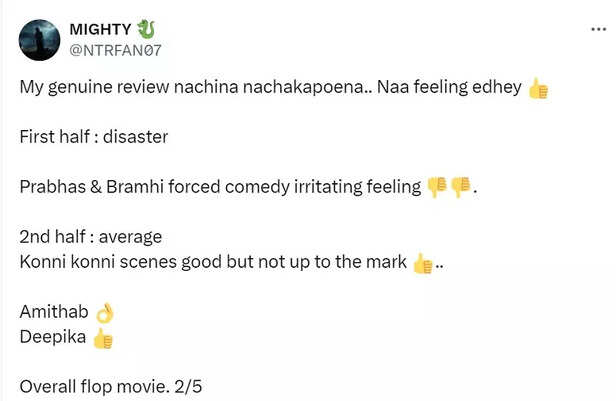Click the first thumbs down emoji
This screenshot has width=616, height=401.
[x=436, y=187]
